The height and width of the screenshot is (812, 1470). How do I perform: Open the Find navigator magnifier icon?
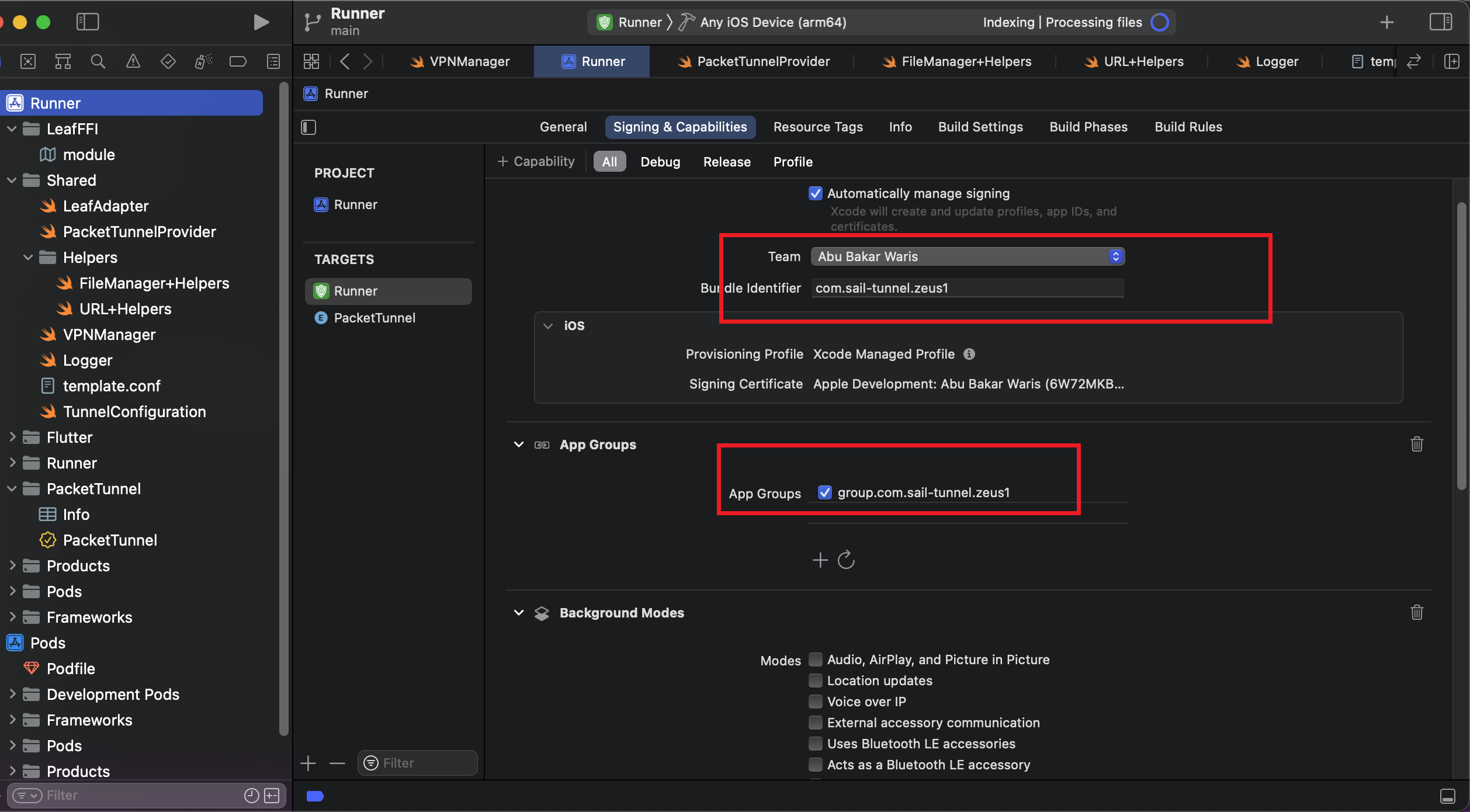pyautogui.click(x=98, y=61)
